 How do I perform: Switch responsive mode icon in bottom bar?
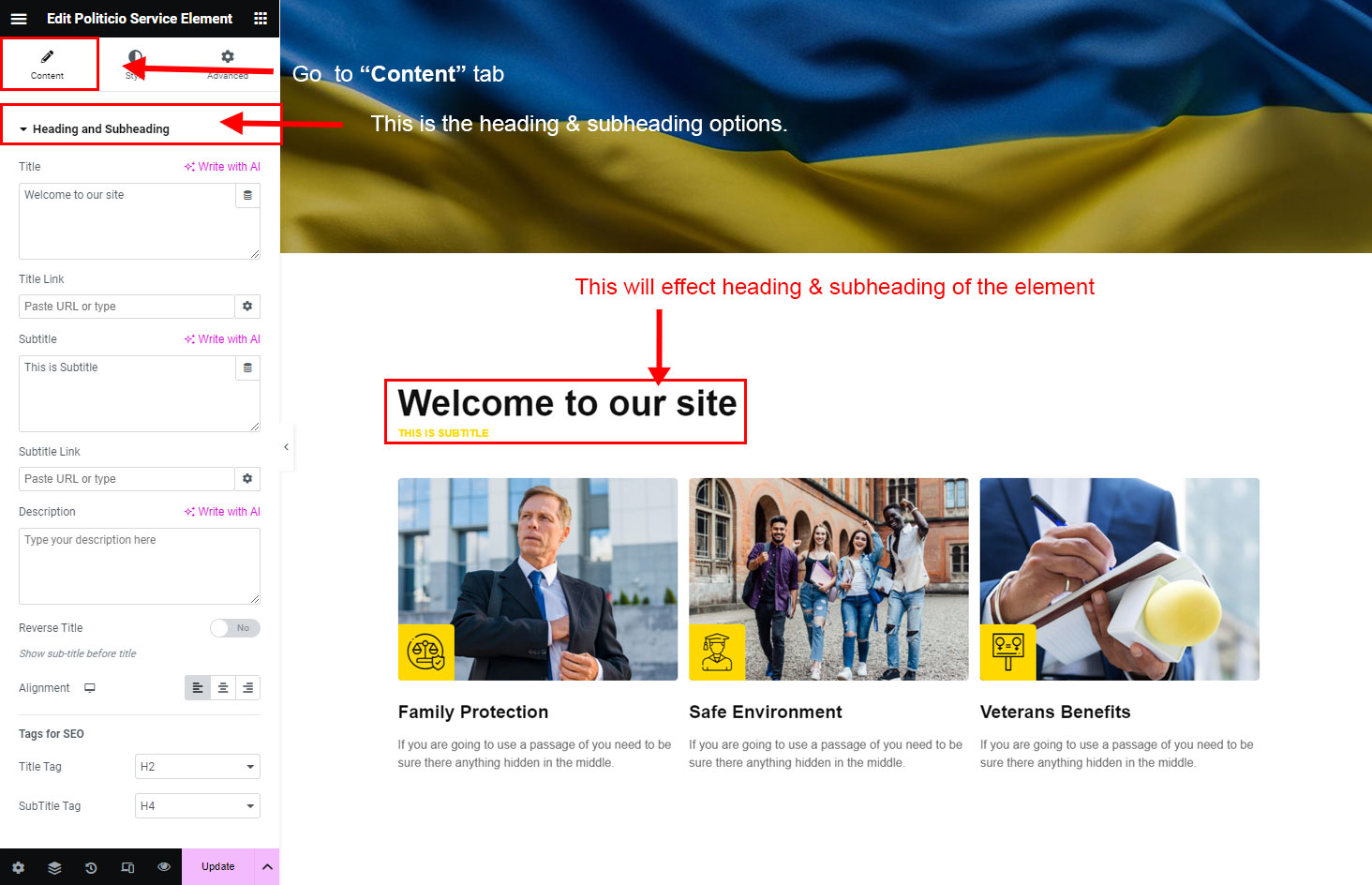[x=127, y=867]
